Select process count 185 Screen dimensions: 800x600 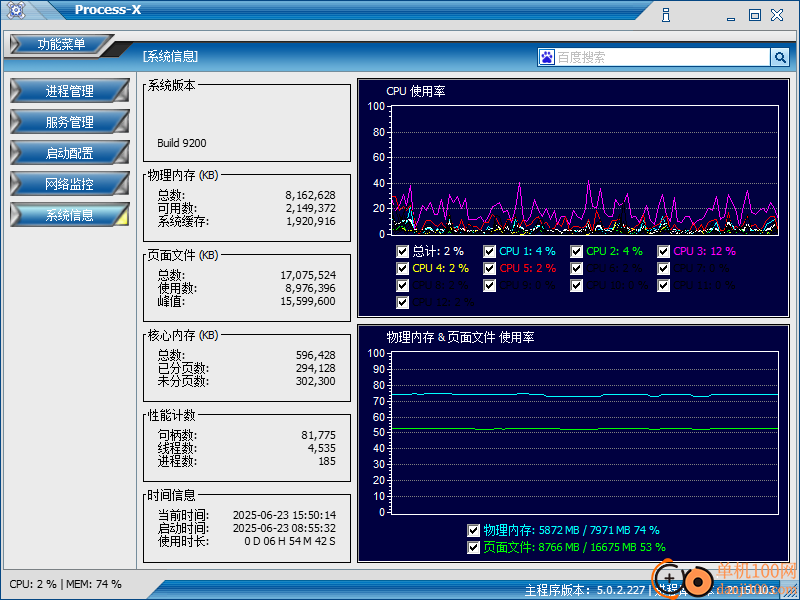(x=327, y=461)
